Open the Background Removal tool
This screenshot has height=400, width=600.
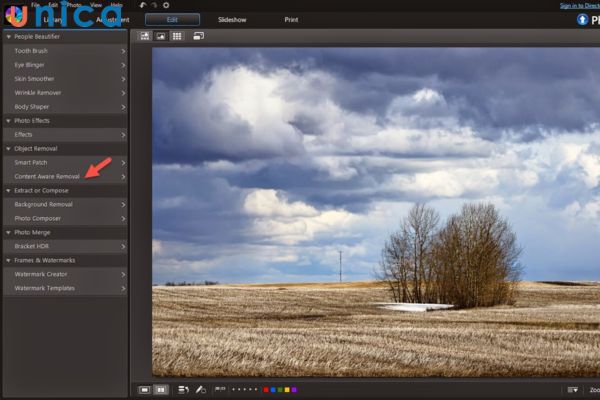tap(43, 204)
